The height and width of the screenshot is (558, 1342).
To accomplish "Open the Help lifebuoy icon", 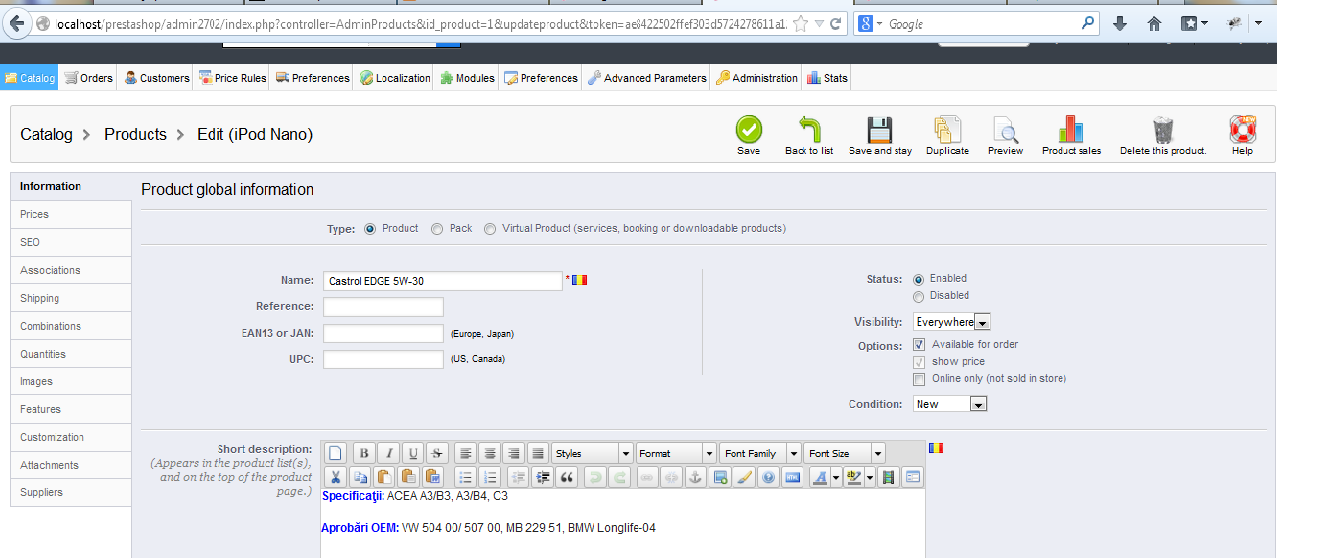I will tap(1242, 130).
